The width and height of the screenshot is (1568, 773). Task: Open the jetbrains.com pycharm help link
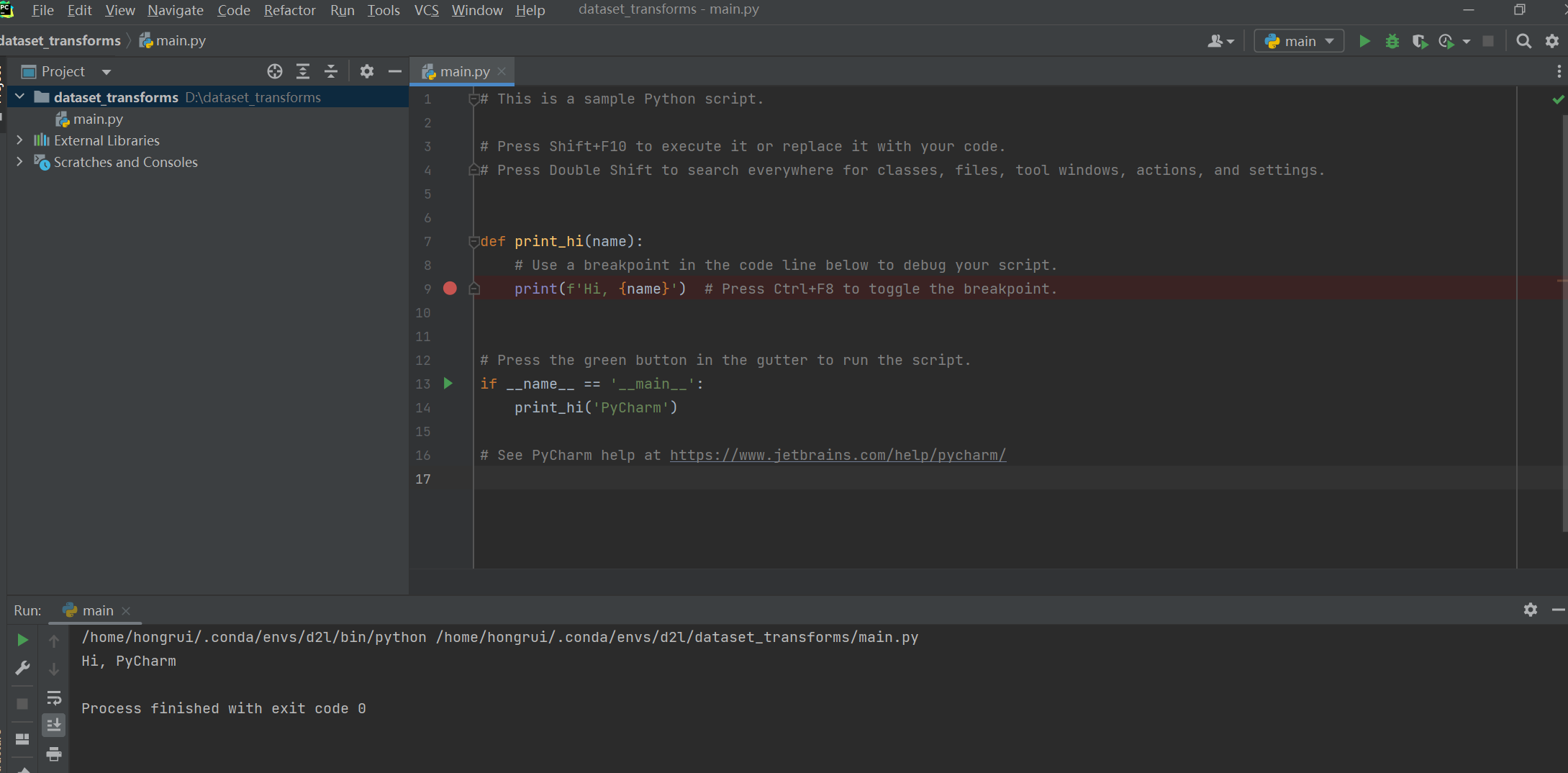tap(838, 455)
